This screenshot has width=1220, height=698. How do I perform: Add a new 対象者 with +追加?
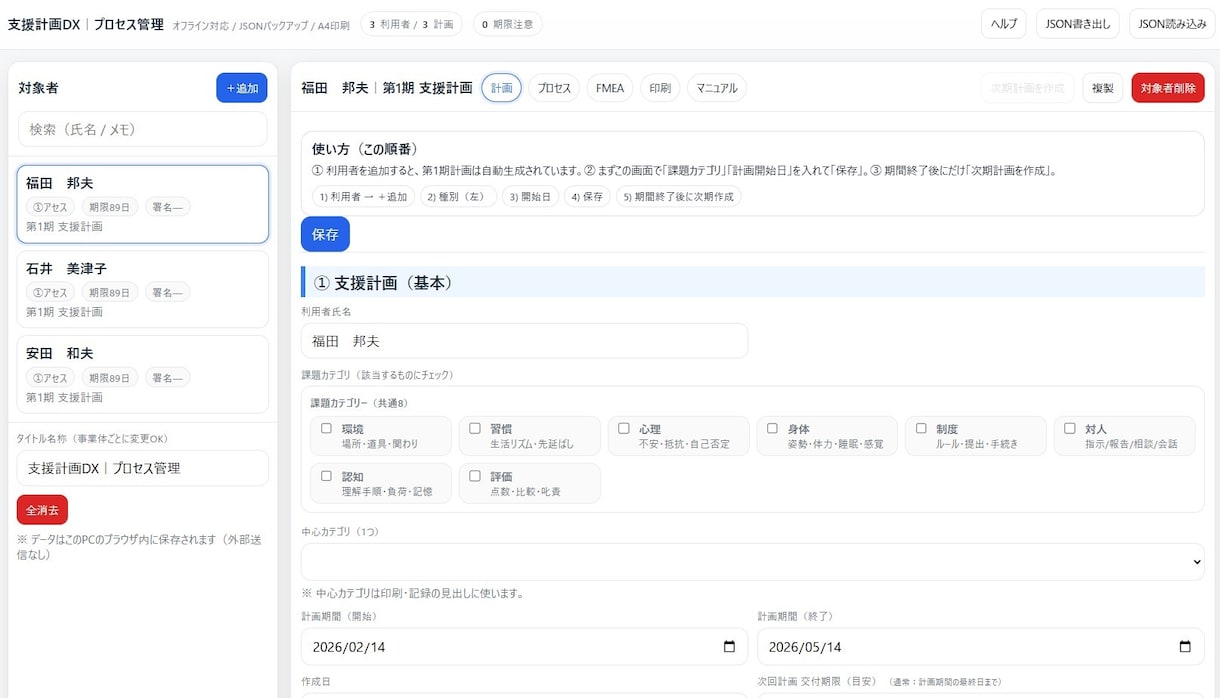[x=242, y=88]
